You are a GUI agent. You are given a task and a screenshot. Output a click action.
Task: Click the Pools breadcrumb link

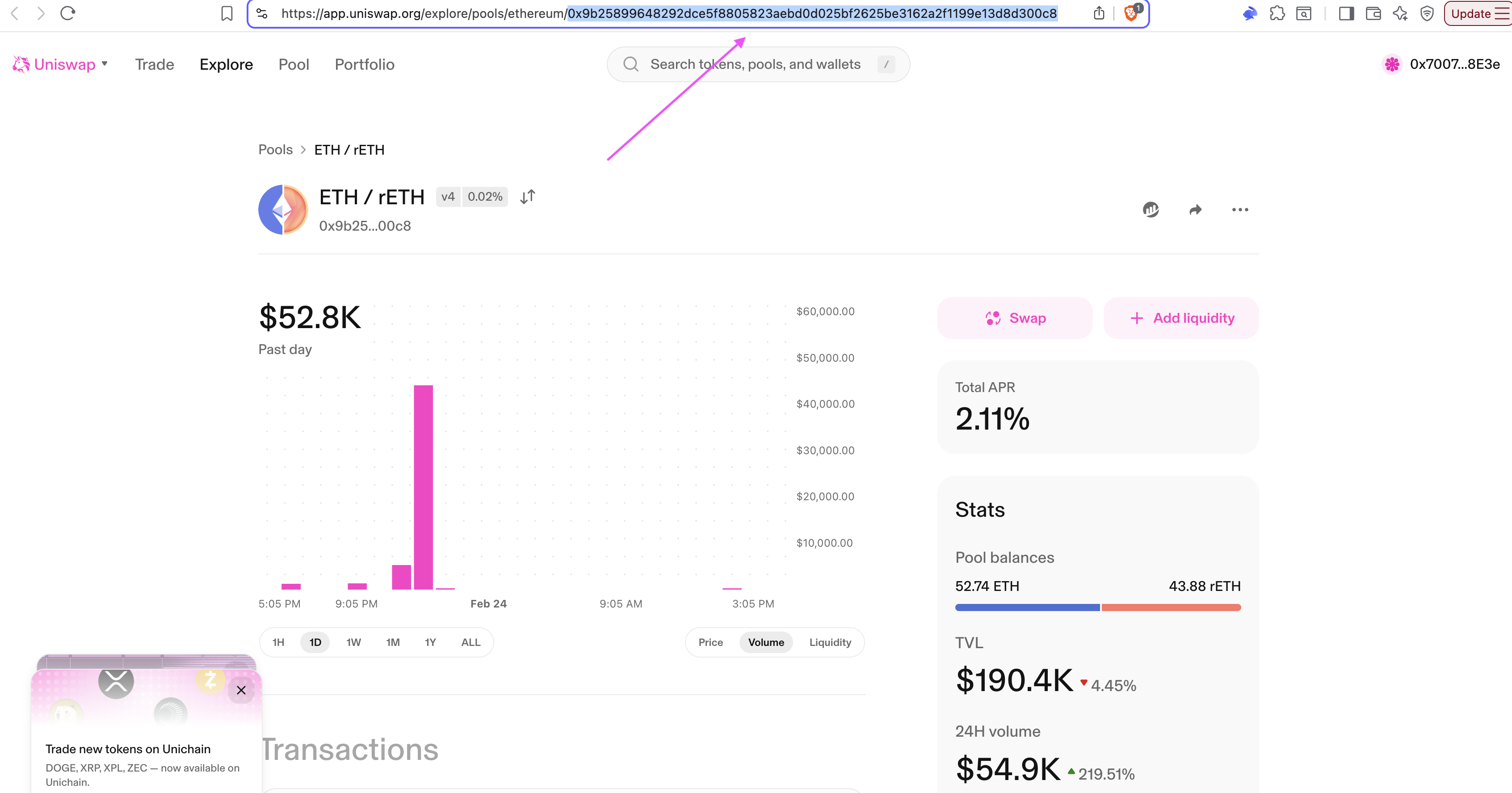pos(275,149)
